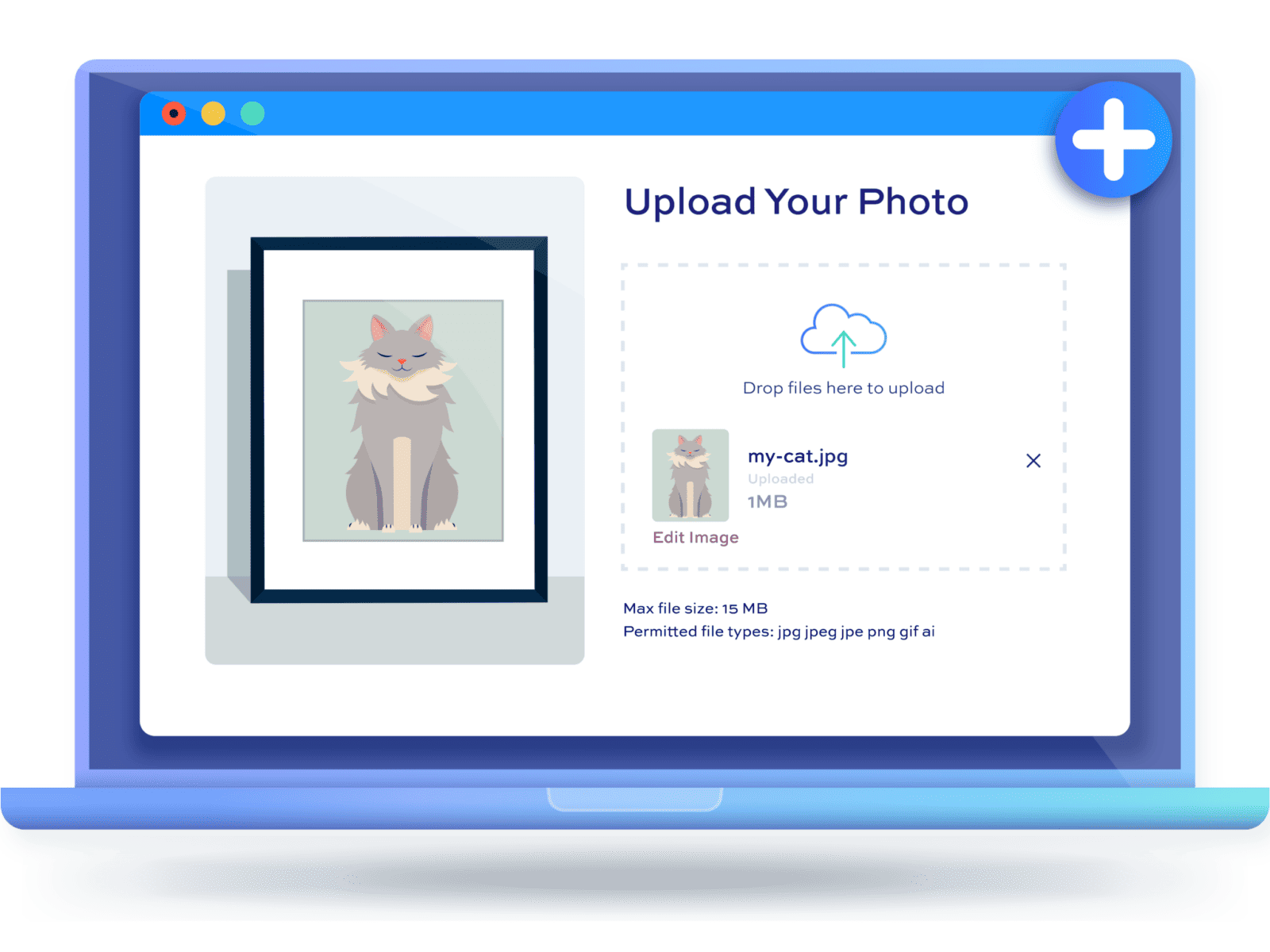
Task: Select the yellow browser window dot
Action: coord(213,113)
